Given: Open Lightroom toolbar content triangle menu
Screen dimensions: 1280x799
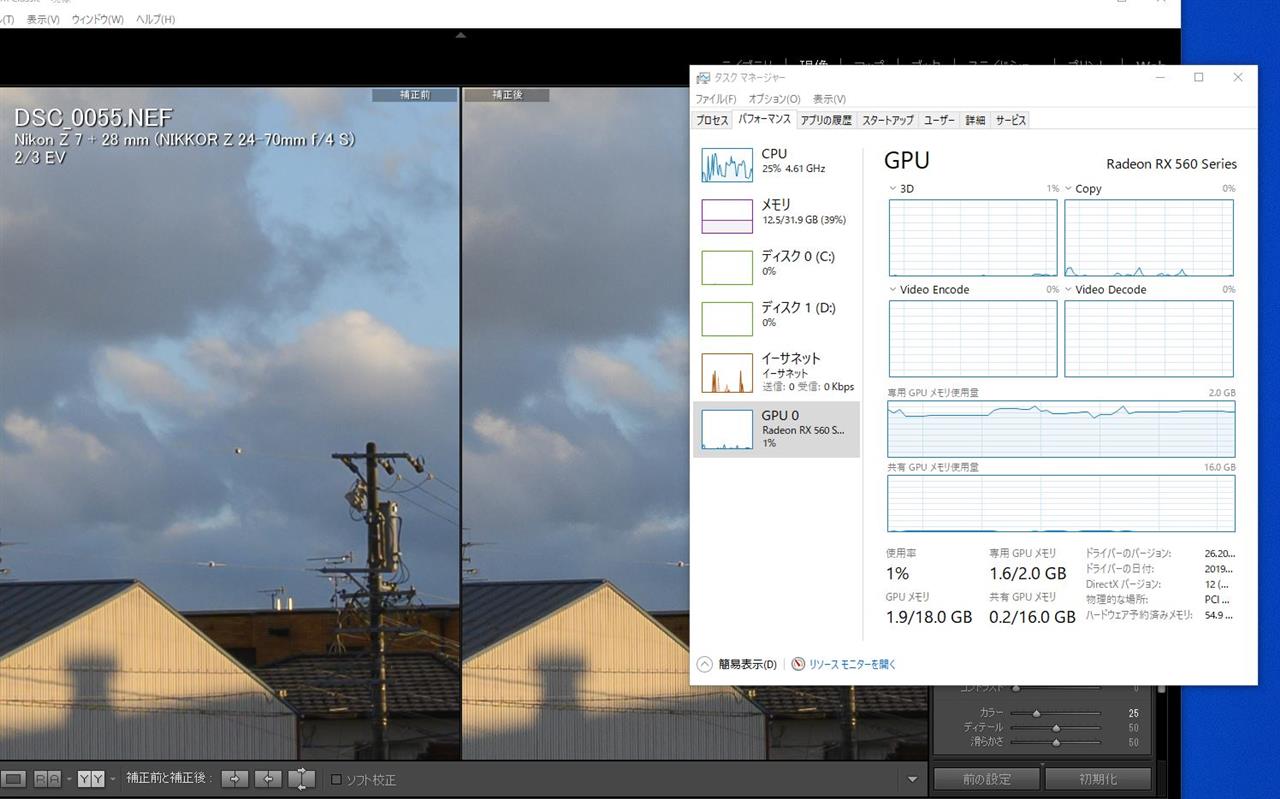Looking at the screenshot, I should [912, 779].
